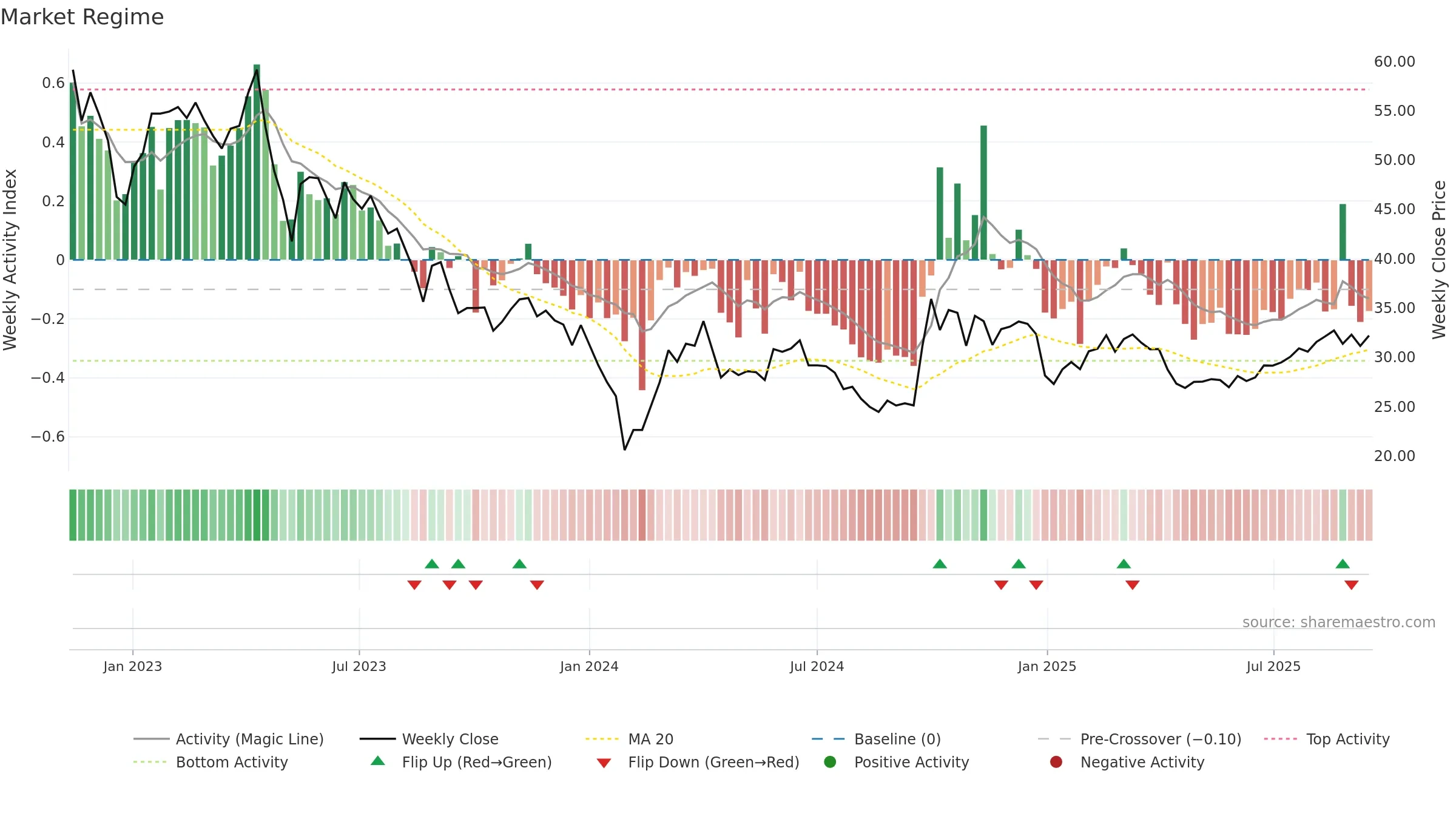Toggle the Weekly Close legend entry
This screenshot has width=1456, height=819.
point(430,739)
